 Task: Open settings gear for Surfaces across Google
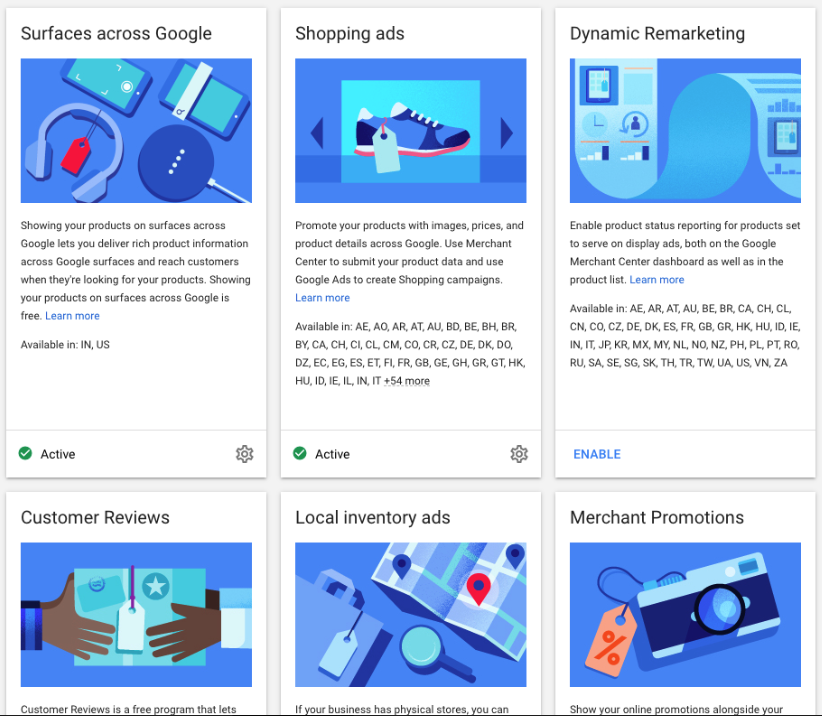[x=244, y=454]
